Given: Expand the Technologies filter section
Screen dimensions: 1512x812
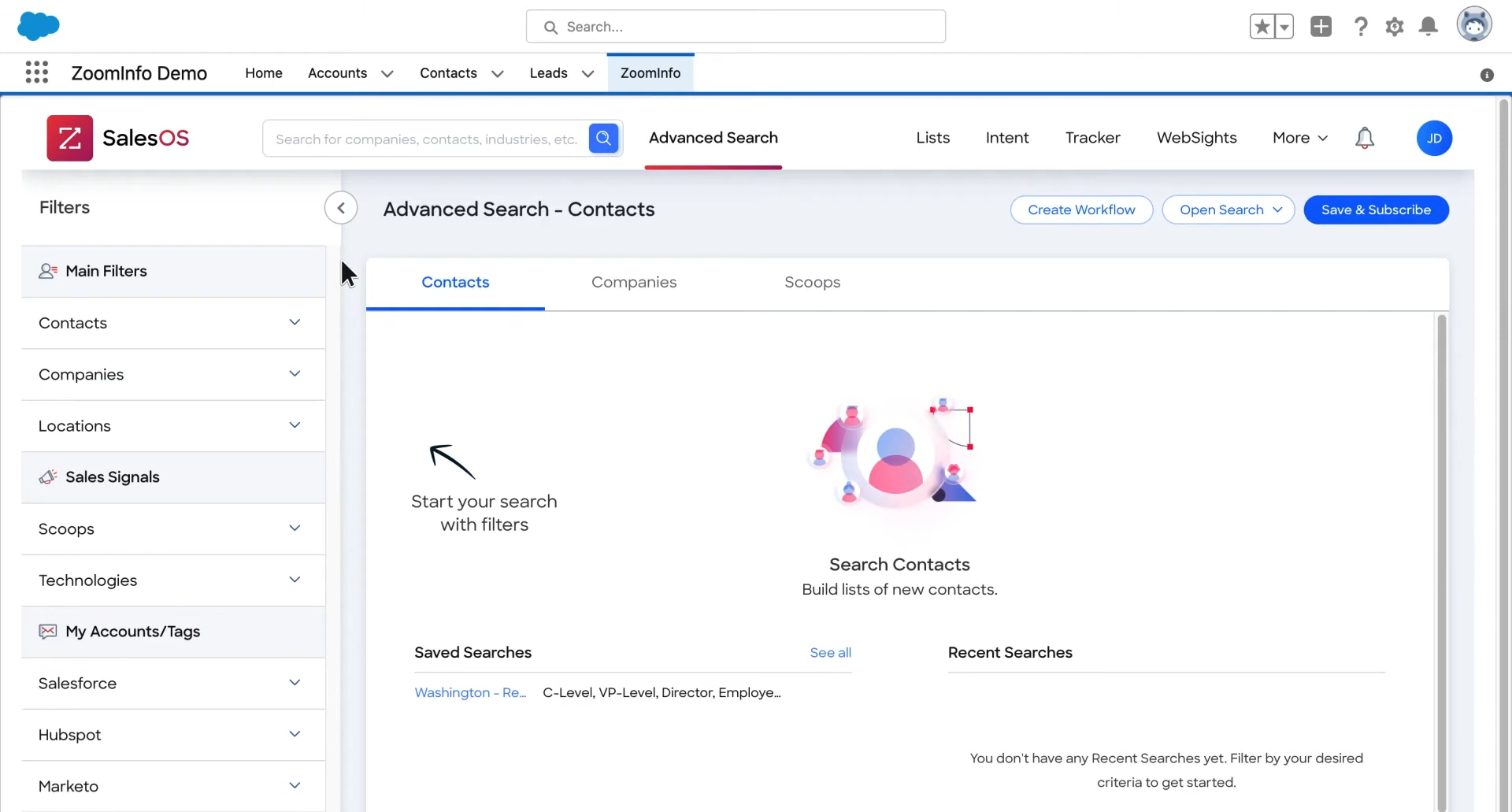Looking at the screenshot, I should (x=173, y=580).
